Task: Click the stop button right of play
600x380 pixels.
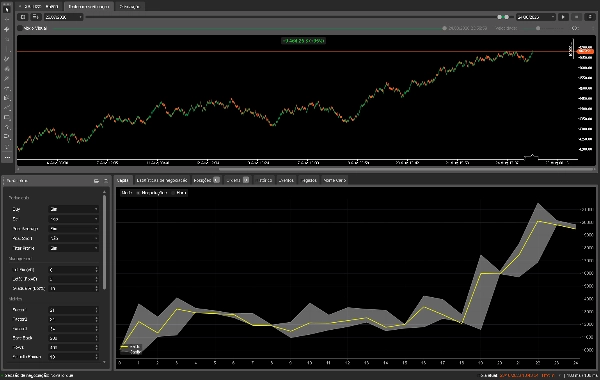Action: coord(576,17)
